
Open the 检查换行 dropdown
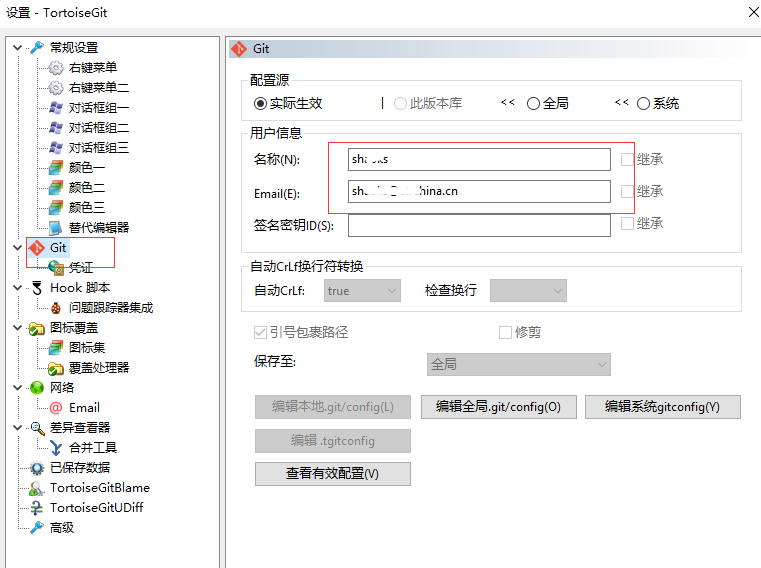528,290
